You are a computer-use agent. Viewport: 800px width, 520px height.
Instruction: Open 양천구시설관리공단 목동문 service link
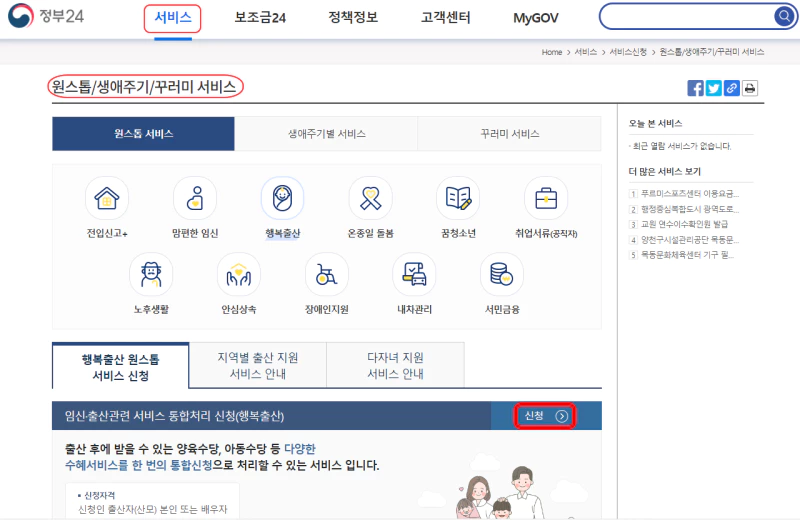[690, 239]
